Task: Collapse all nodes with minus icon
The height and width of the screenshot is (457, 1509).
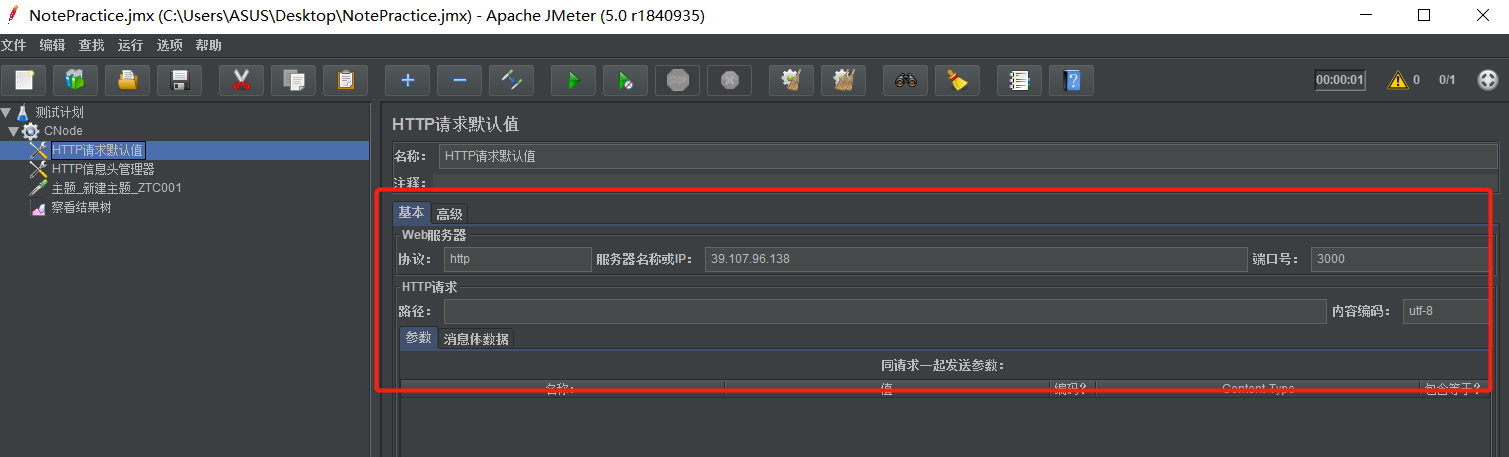Action: tap(459, 80)
